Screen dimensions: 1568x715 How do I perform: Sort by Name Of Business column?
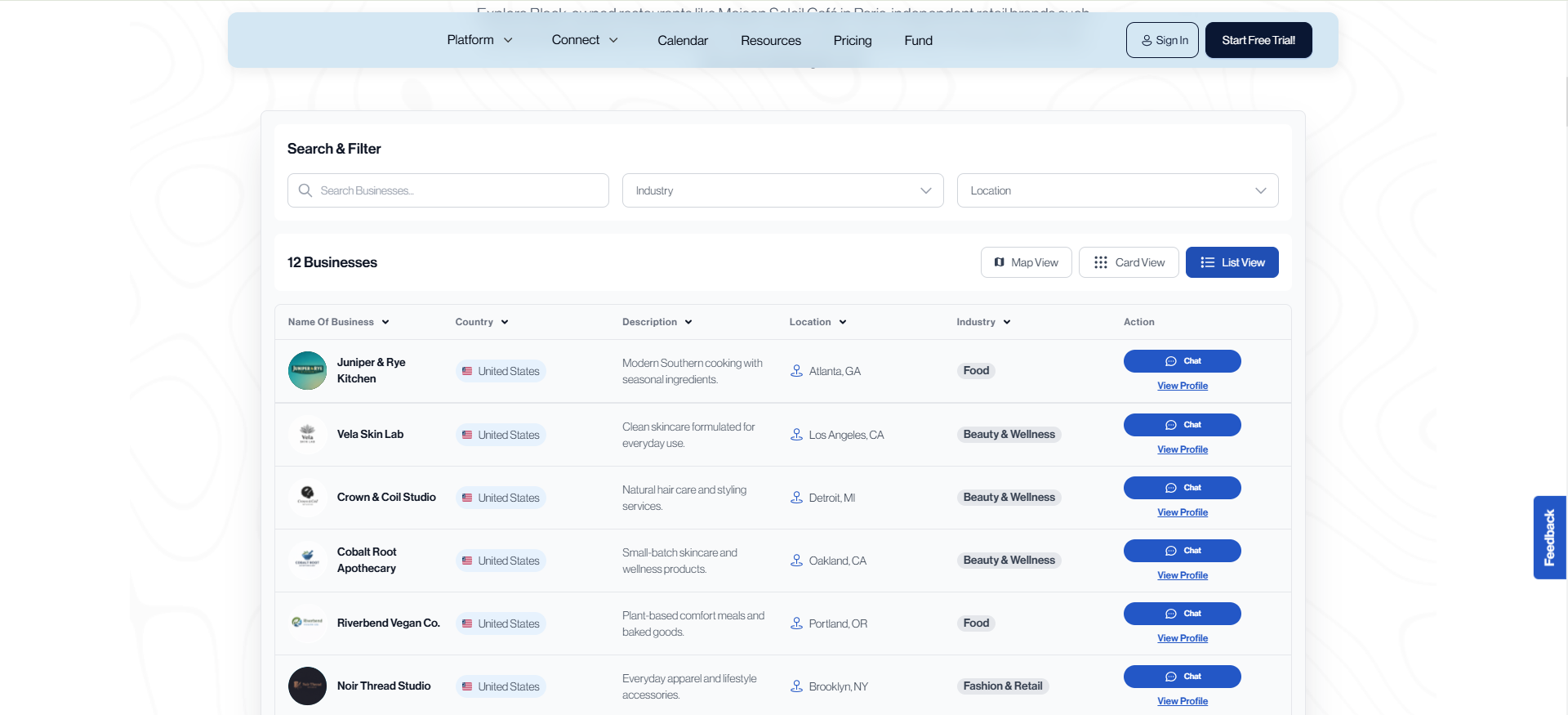[x=338, y=322]
